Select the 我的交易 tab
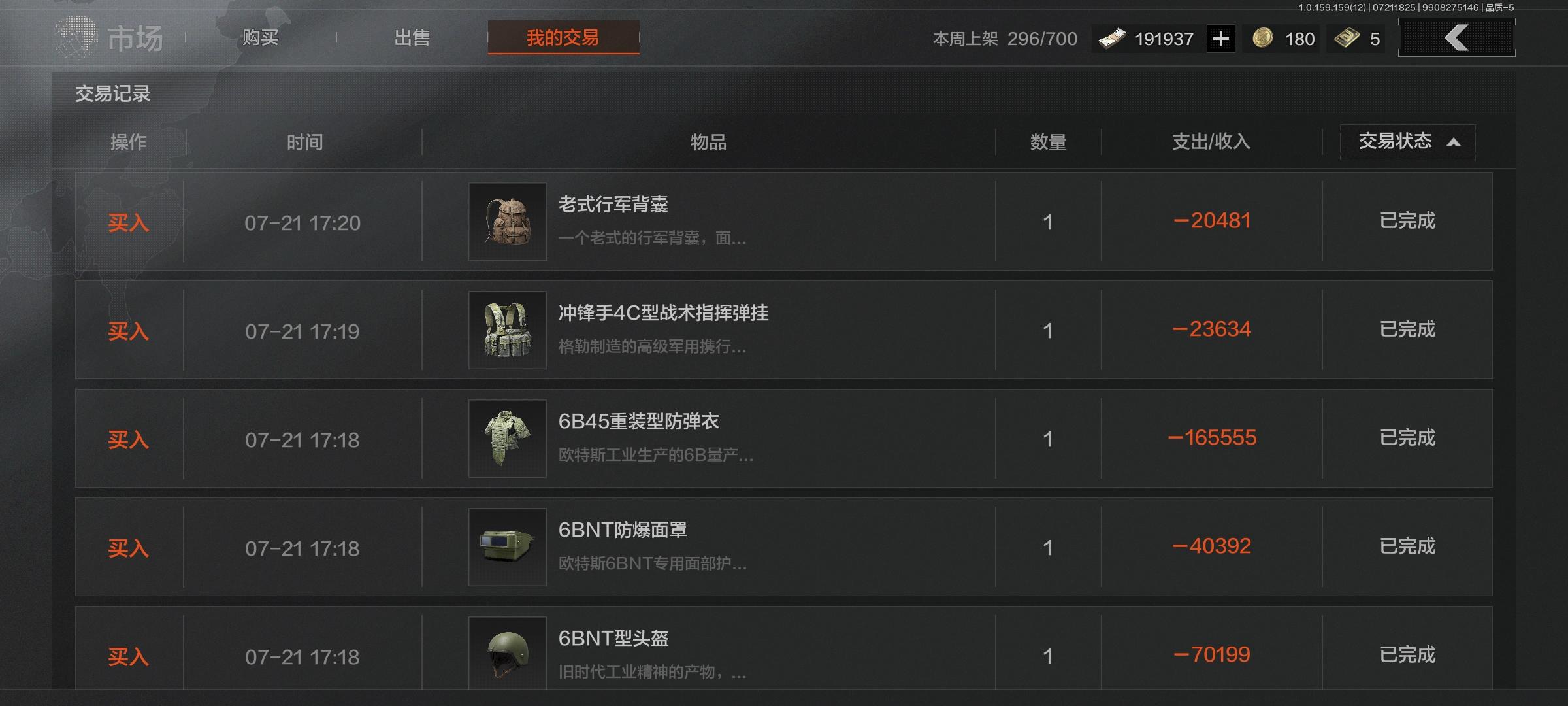 coord(563,37)
